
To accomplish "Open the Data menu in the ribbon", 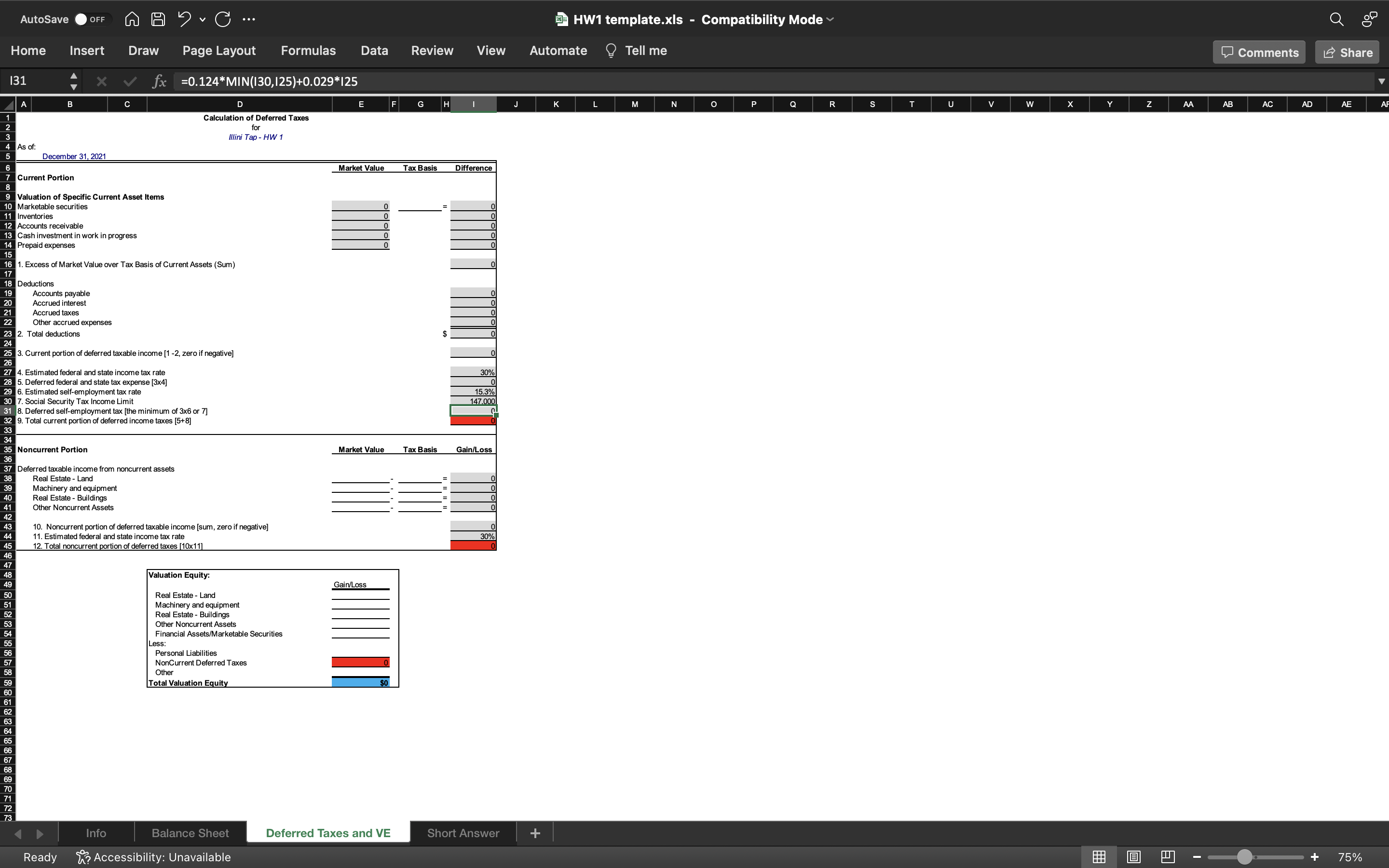I will (x=373, y=50).
